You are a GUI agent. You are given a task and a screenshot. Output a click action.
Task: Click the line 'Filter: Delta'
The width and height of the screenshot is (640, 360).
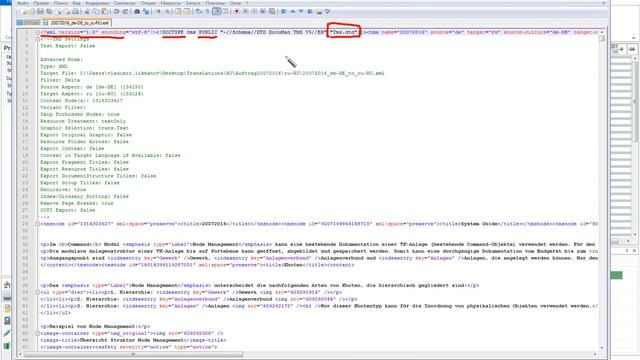(60, 80)
